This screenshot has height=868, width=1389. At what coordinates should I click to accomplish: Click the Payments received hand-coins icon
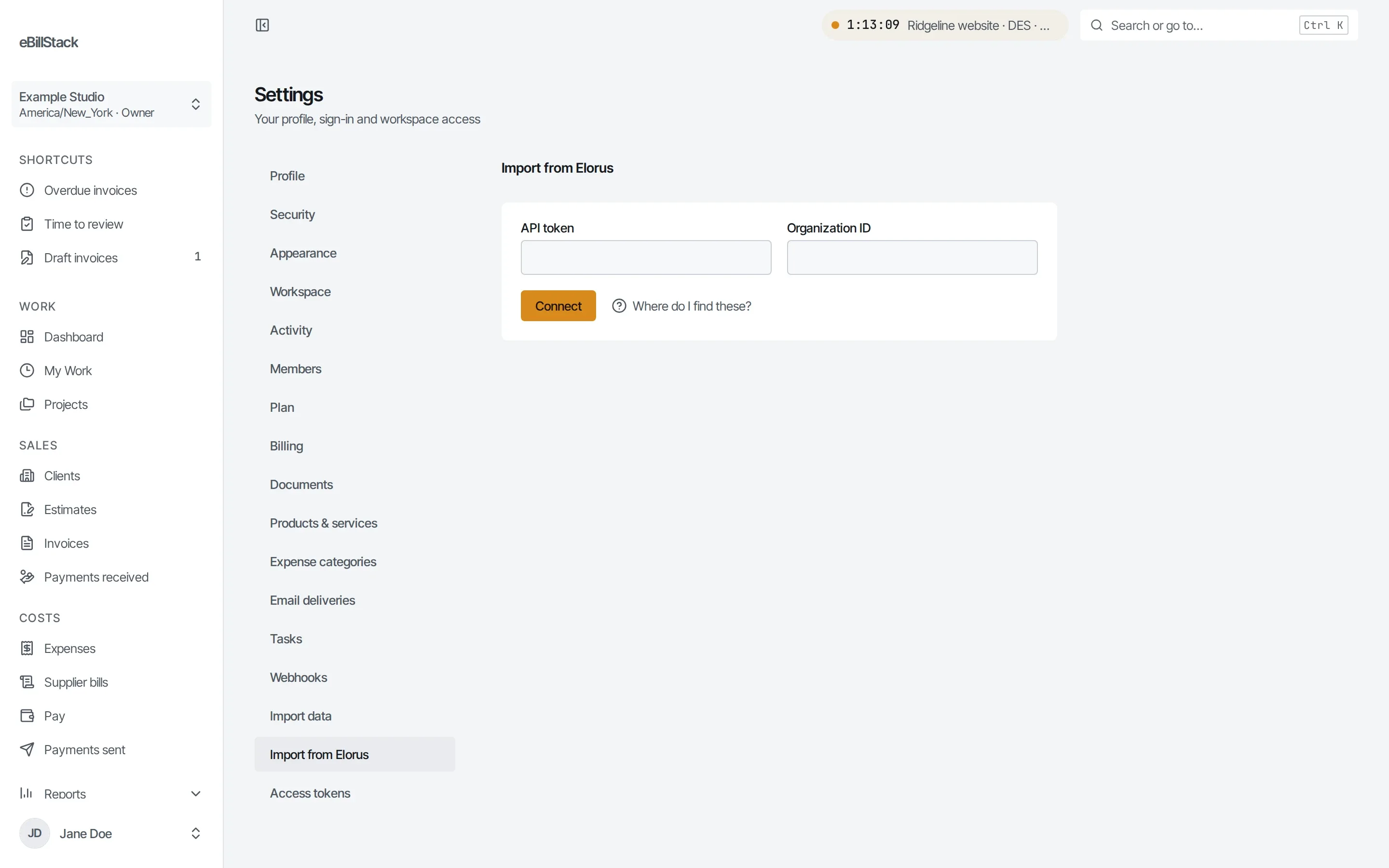pos(27,577)
